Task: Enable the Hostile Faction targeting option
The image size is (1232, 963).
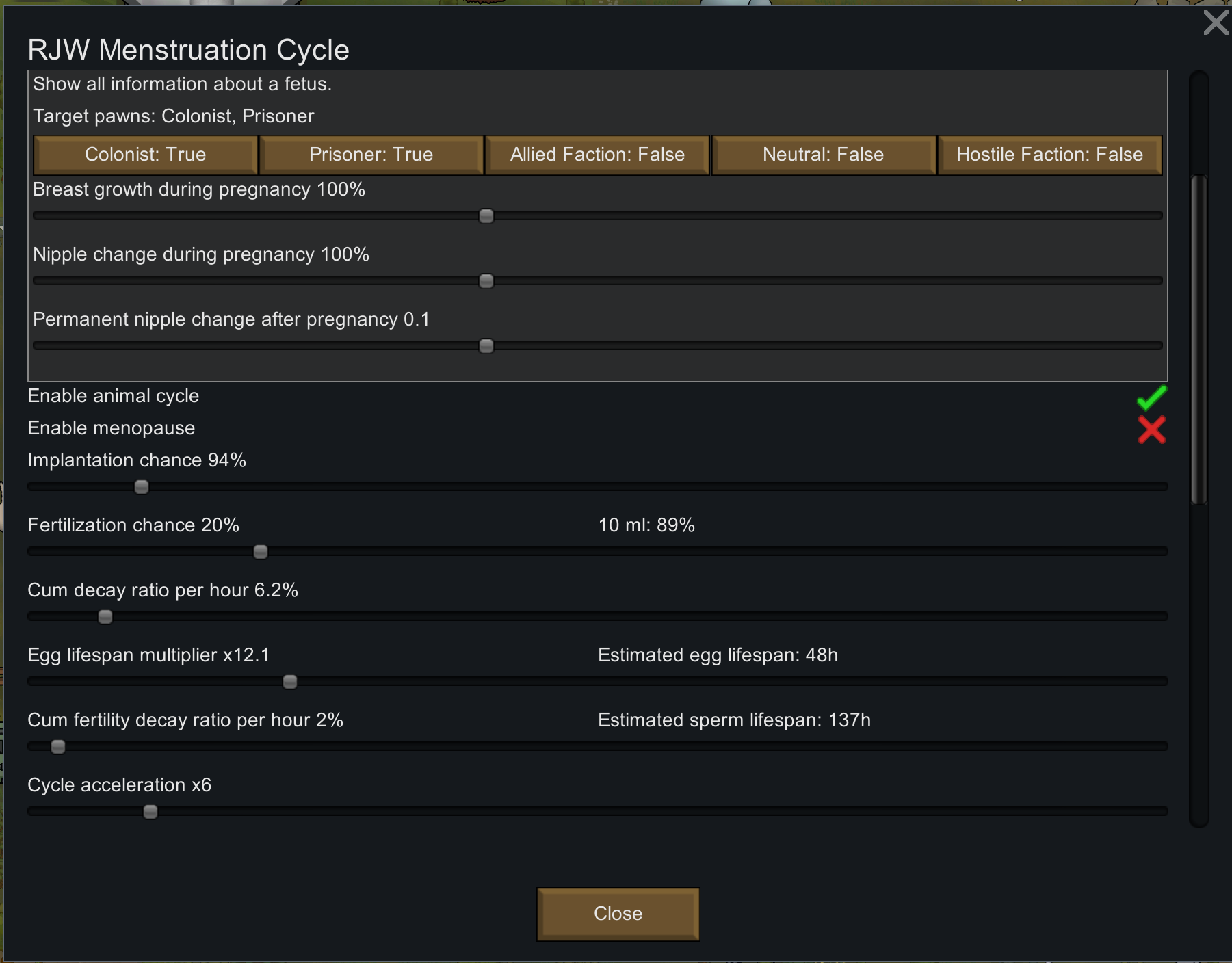Action: tap(1049, 155)
